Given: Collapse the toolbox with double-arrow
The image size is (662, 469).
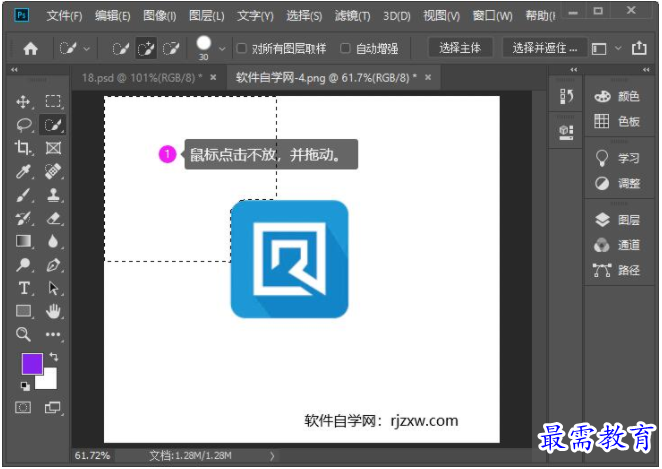Looking at the screenshot, I should point(14,70).
